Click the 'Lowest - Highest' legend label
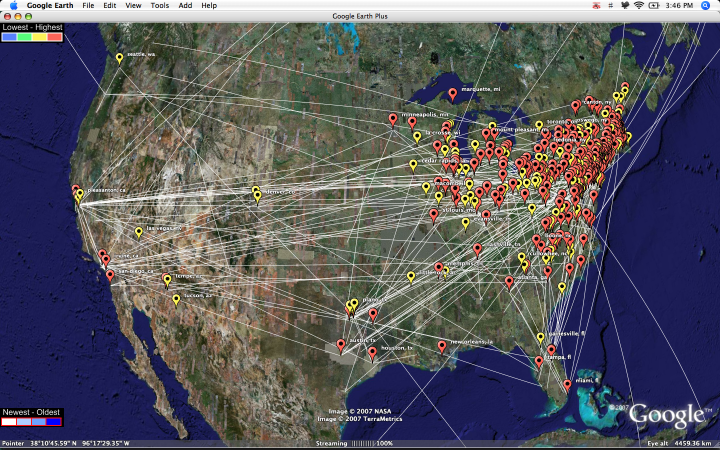 [32, 28]
